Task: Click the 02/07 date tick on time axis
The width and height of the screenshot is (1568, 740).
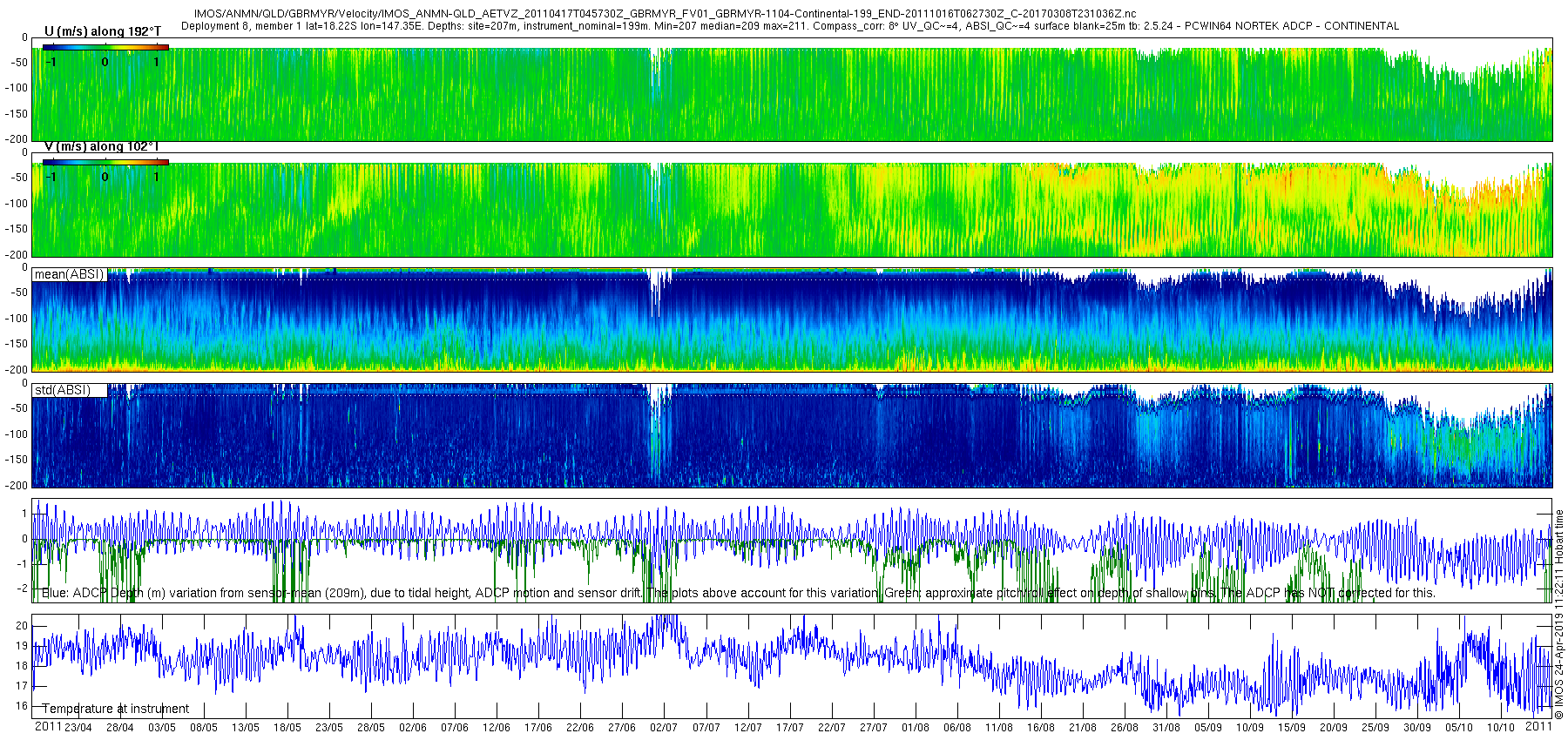Action: tap(664, 727)
